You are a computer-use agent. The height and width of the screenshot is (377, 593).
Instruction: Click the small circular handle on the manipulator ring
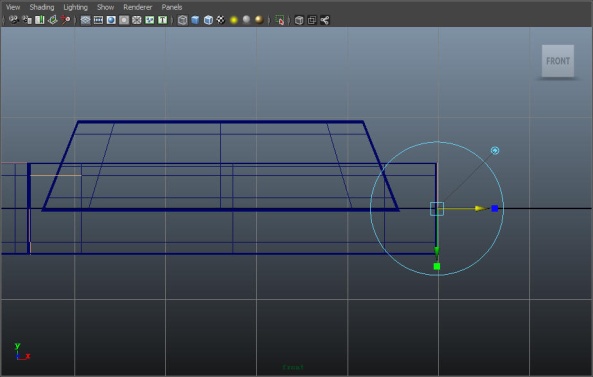point(495,150)
